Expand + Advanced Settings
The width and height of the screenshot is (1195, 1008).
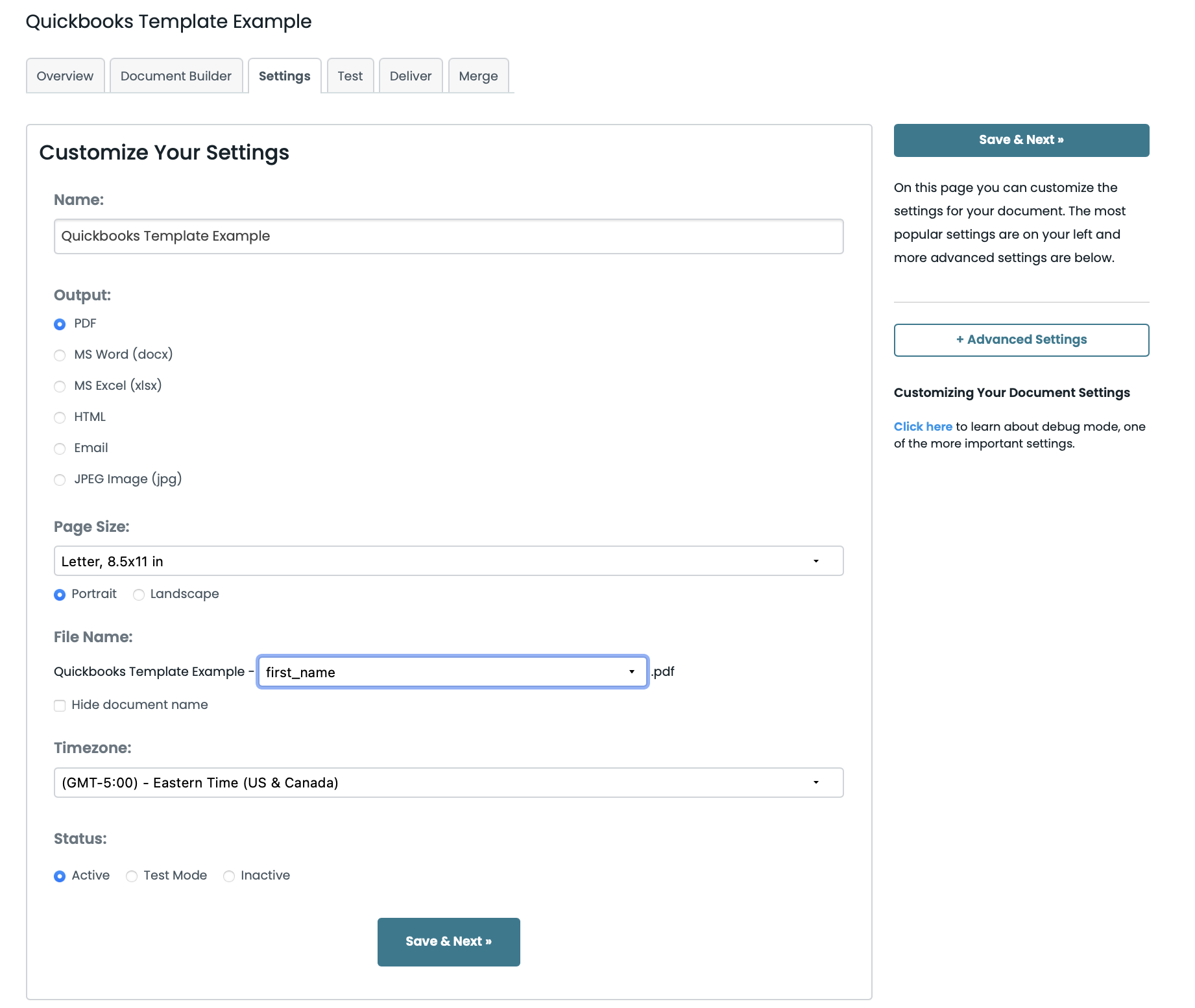1021,340
